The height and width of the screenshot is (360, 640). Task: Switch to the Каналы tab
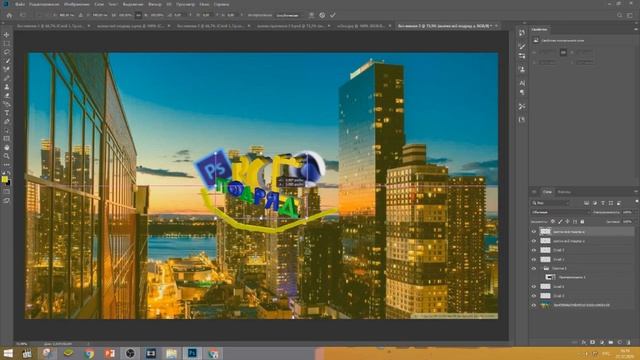click(x=564, y=192)
